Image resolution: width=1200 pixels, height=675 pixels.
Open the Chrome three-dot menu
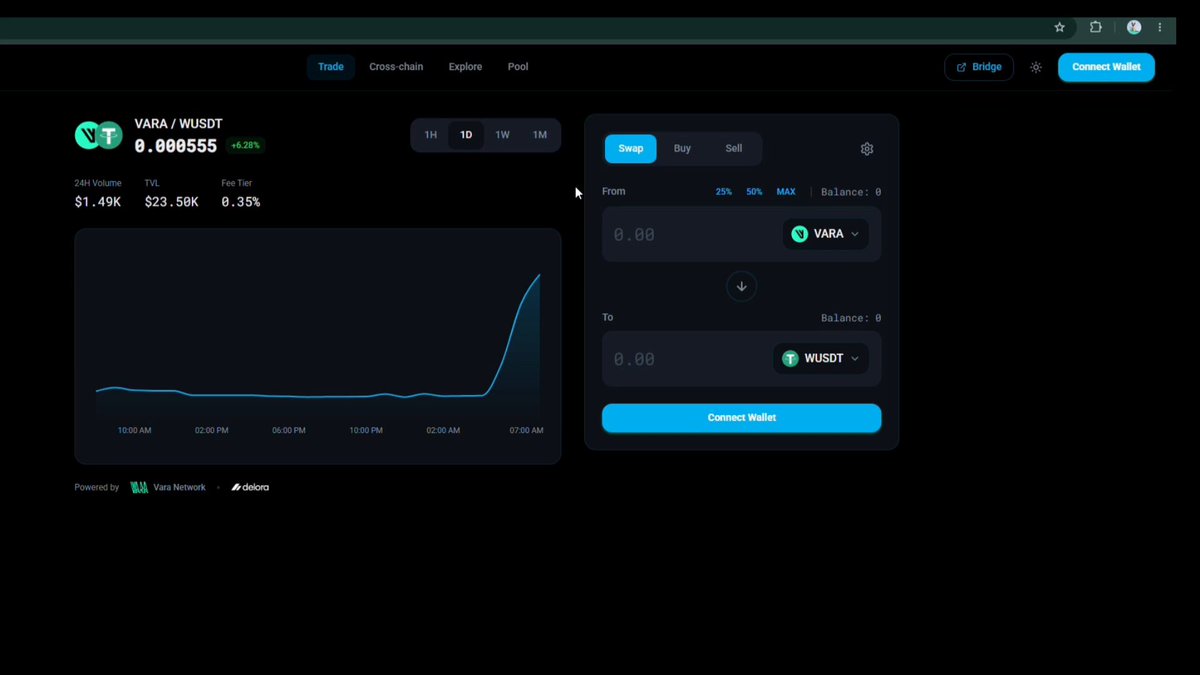pyautogui.click(x=1160, y=28)
